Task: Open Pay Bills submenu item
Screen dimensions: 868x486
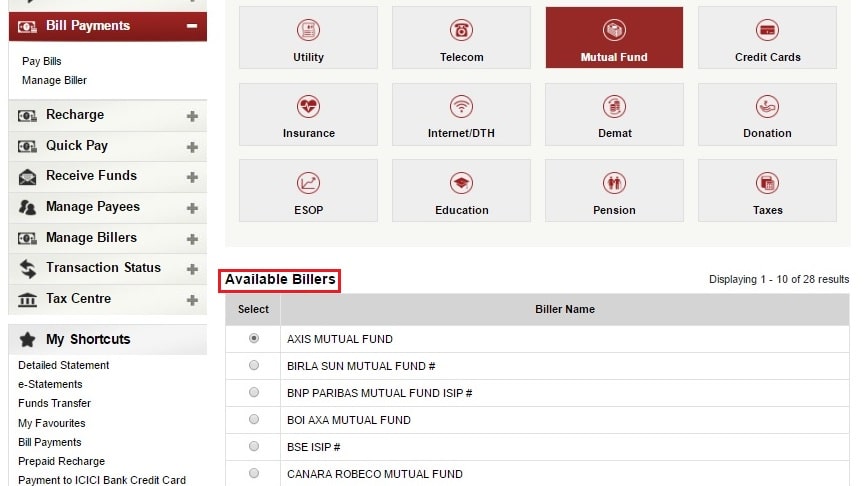Action: (x=42, y=61)
